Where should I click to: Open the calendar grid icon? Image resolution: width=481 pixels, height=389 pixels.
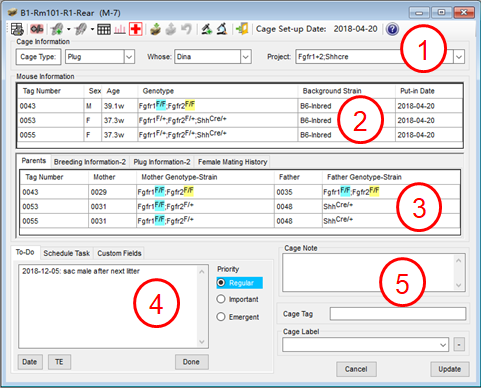(104, 29)
